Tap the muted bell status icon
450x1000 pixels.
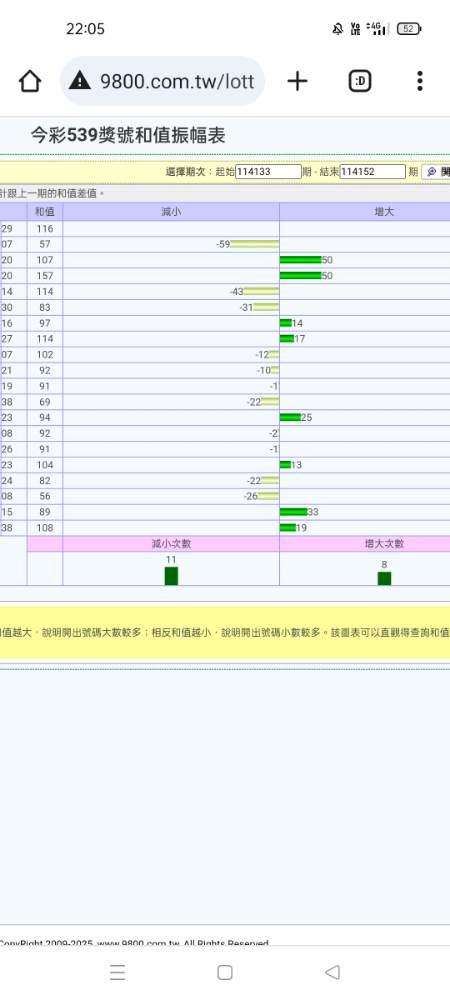click(x=338, y=29)
